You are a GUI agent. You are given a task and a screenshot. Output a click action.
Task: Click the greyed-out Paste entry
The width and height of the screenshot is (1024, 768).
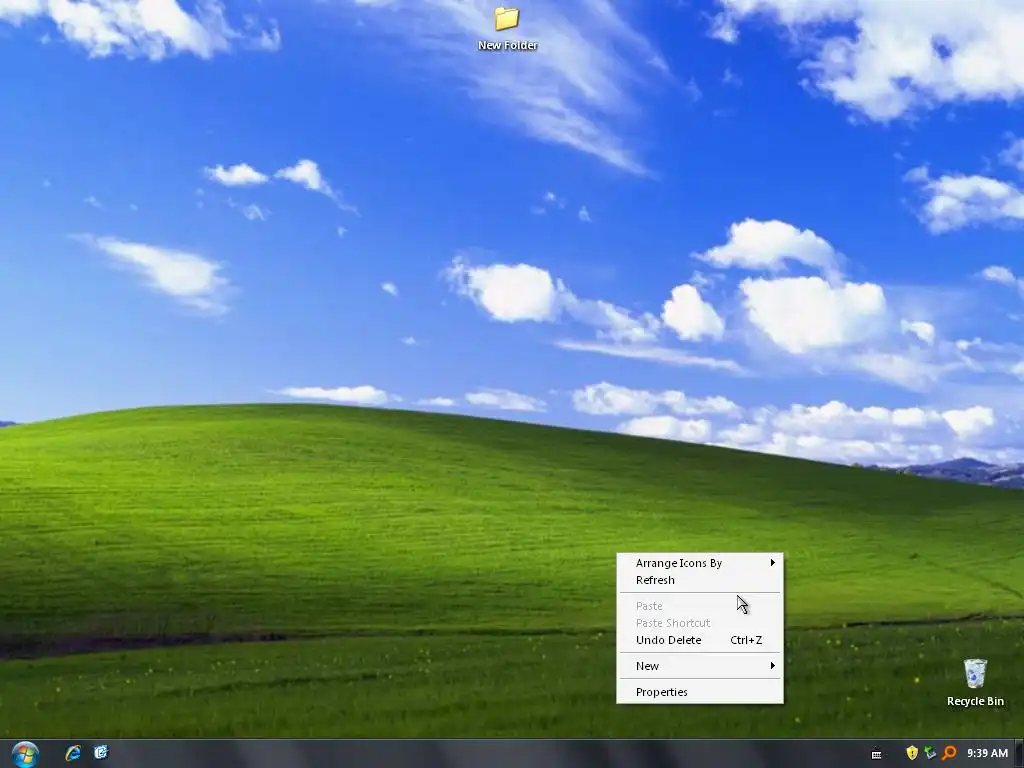pos(699,606)
